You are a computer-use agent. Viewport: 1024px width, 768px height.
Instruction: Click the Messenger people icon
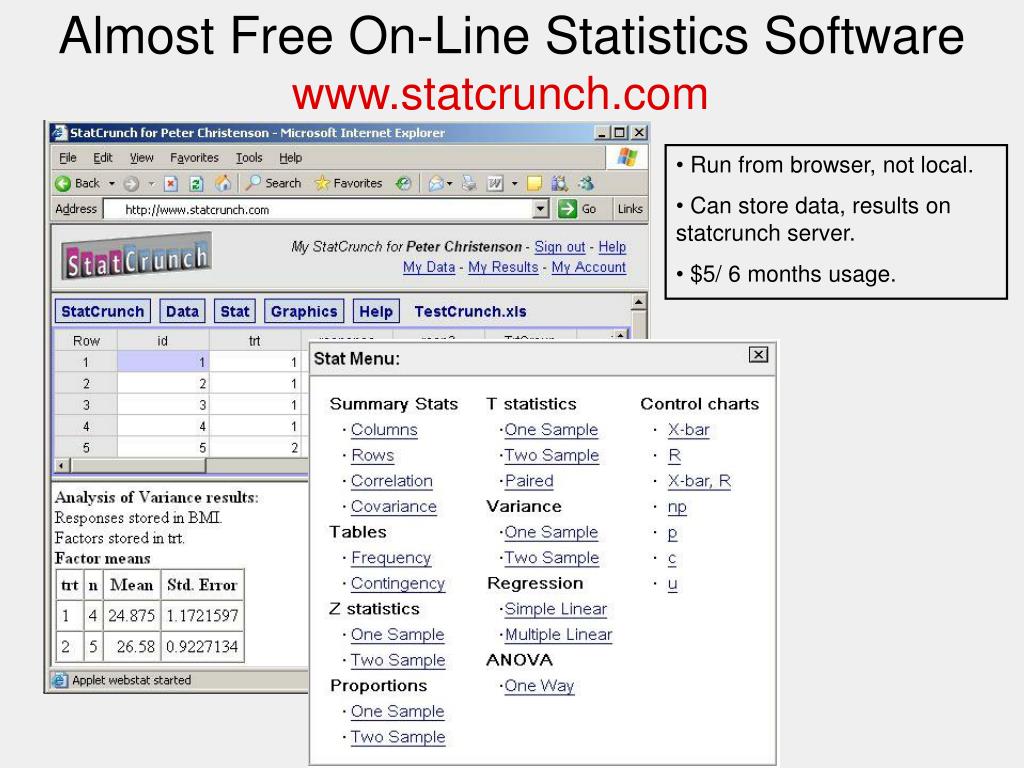586,184
